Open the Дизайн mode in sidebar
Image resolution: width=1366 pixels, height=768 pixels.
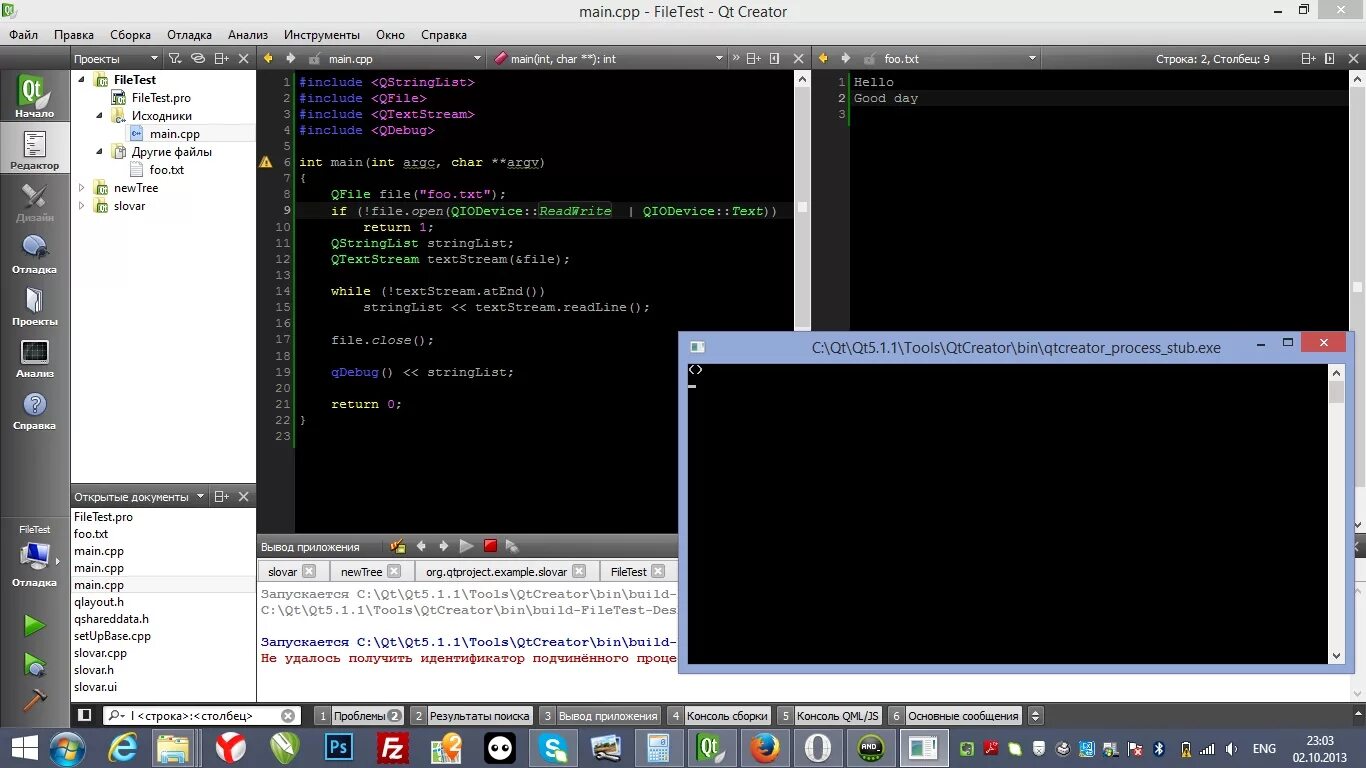(34, 201)
